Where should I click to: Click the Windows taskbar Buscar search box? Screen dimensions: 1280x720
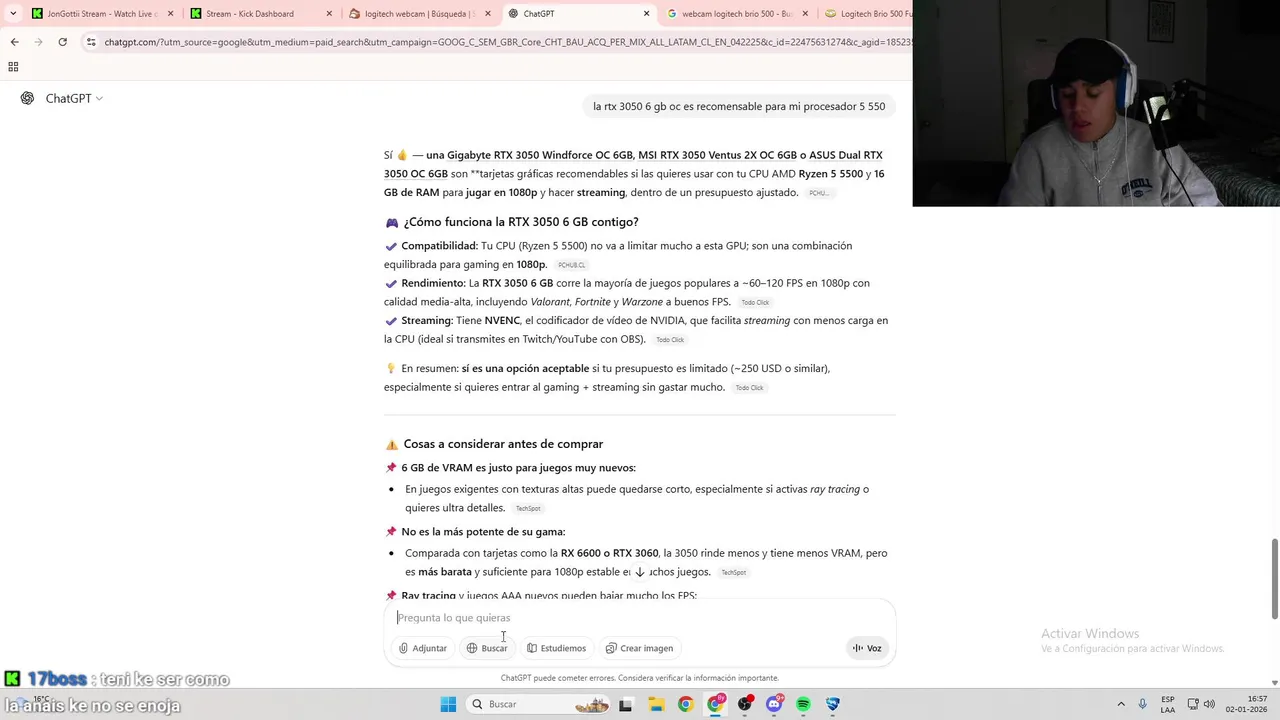[x=540, y=704]
